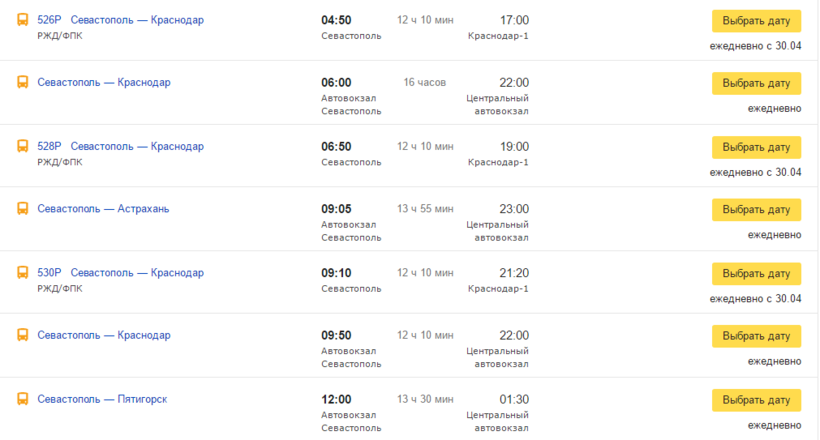Click bus icon for 526Р Севастополь — Краснодар
Screen dimensions: 820x440
(22, 19)
